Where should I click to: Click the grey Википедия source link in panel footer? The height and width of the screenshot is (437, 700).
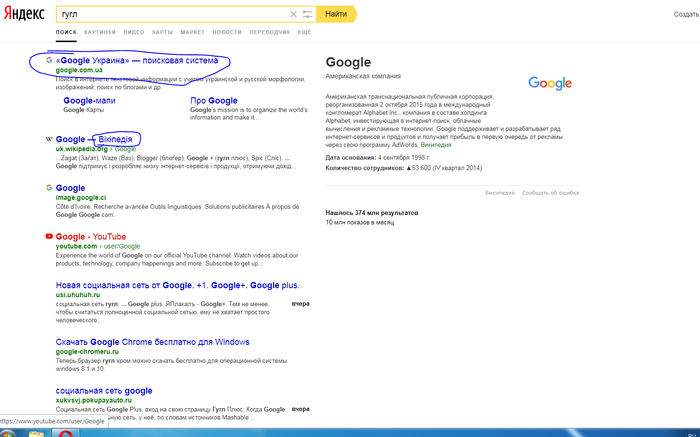pyautogui.click(x=500, y=193)
